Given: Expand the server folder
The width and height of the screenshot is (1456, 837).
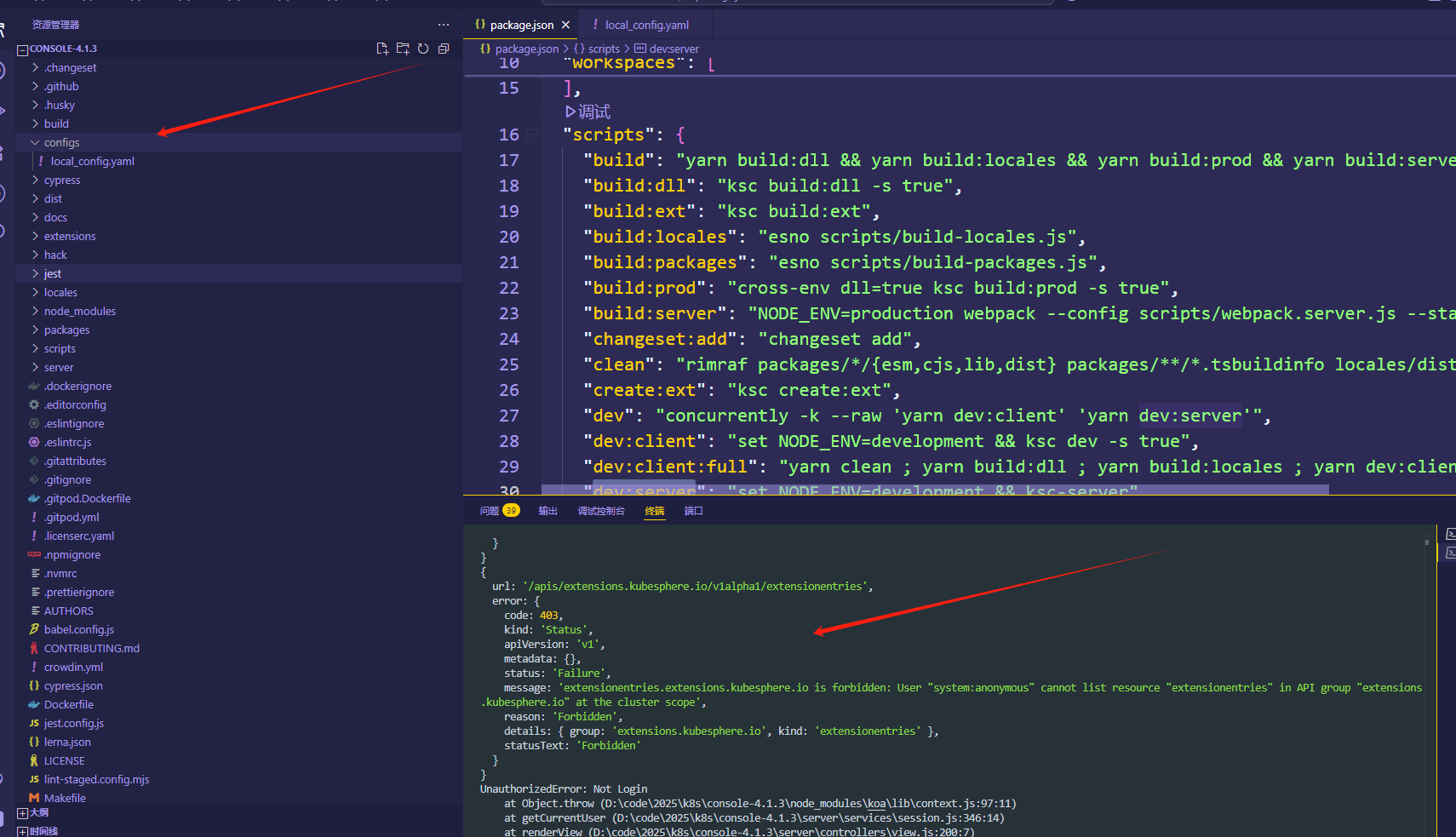Looking at the screenshot, I should coord(59,367).
